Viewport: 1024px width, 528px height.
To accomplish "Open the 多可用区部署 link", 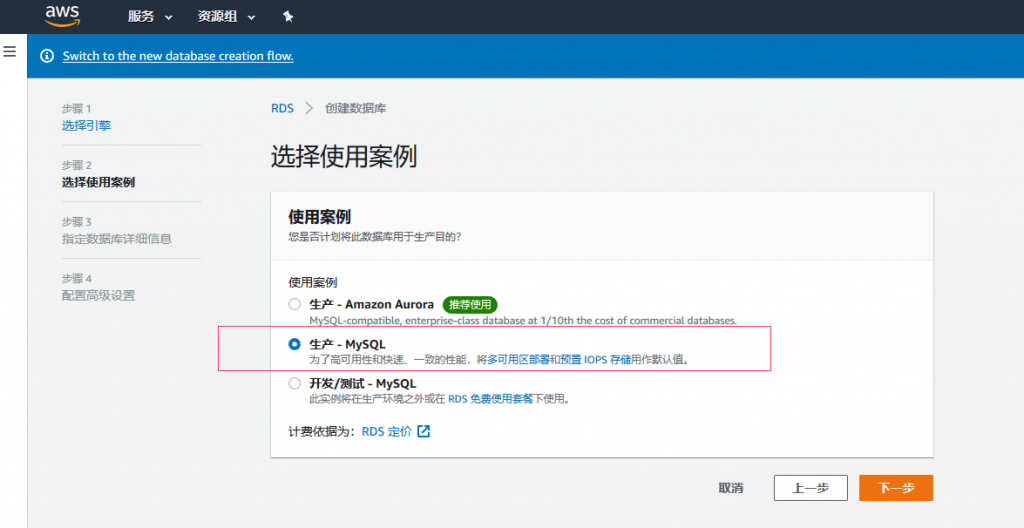I will pyautogui.click(x=518, y=359).
